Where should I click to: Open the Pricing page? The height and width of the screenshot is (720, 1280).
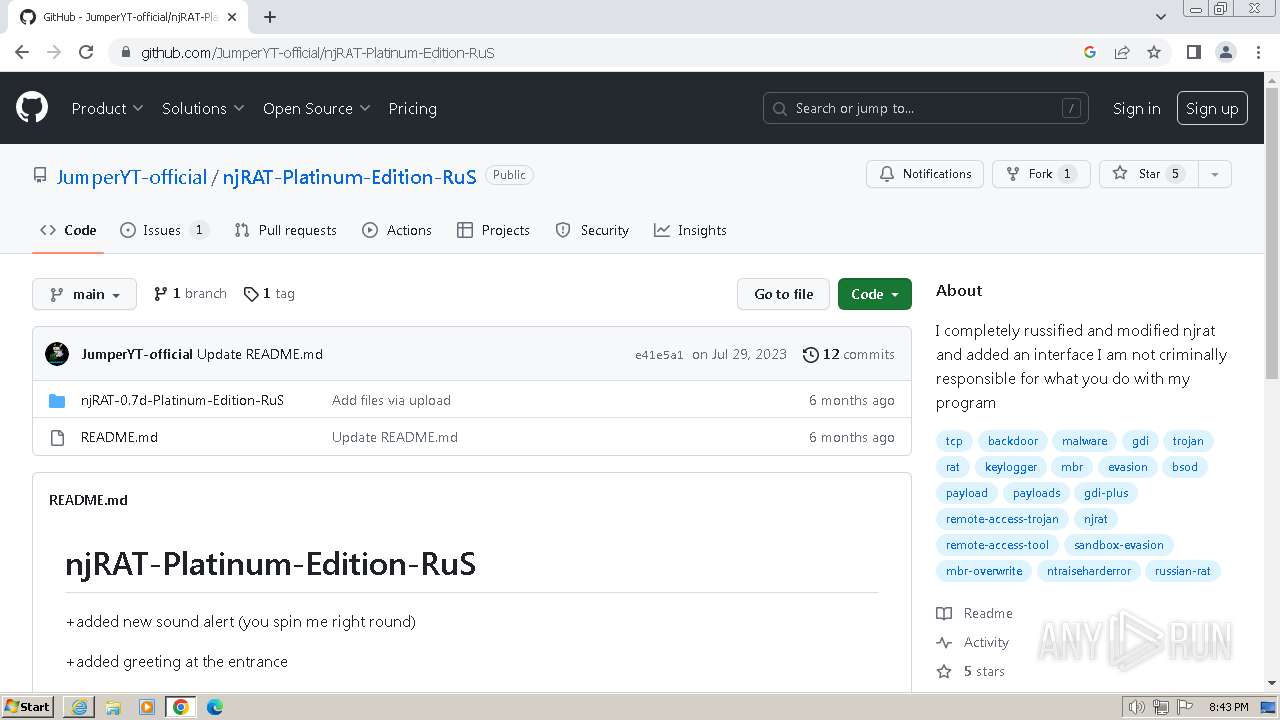(x=412, y=108)
